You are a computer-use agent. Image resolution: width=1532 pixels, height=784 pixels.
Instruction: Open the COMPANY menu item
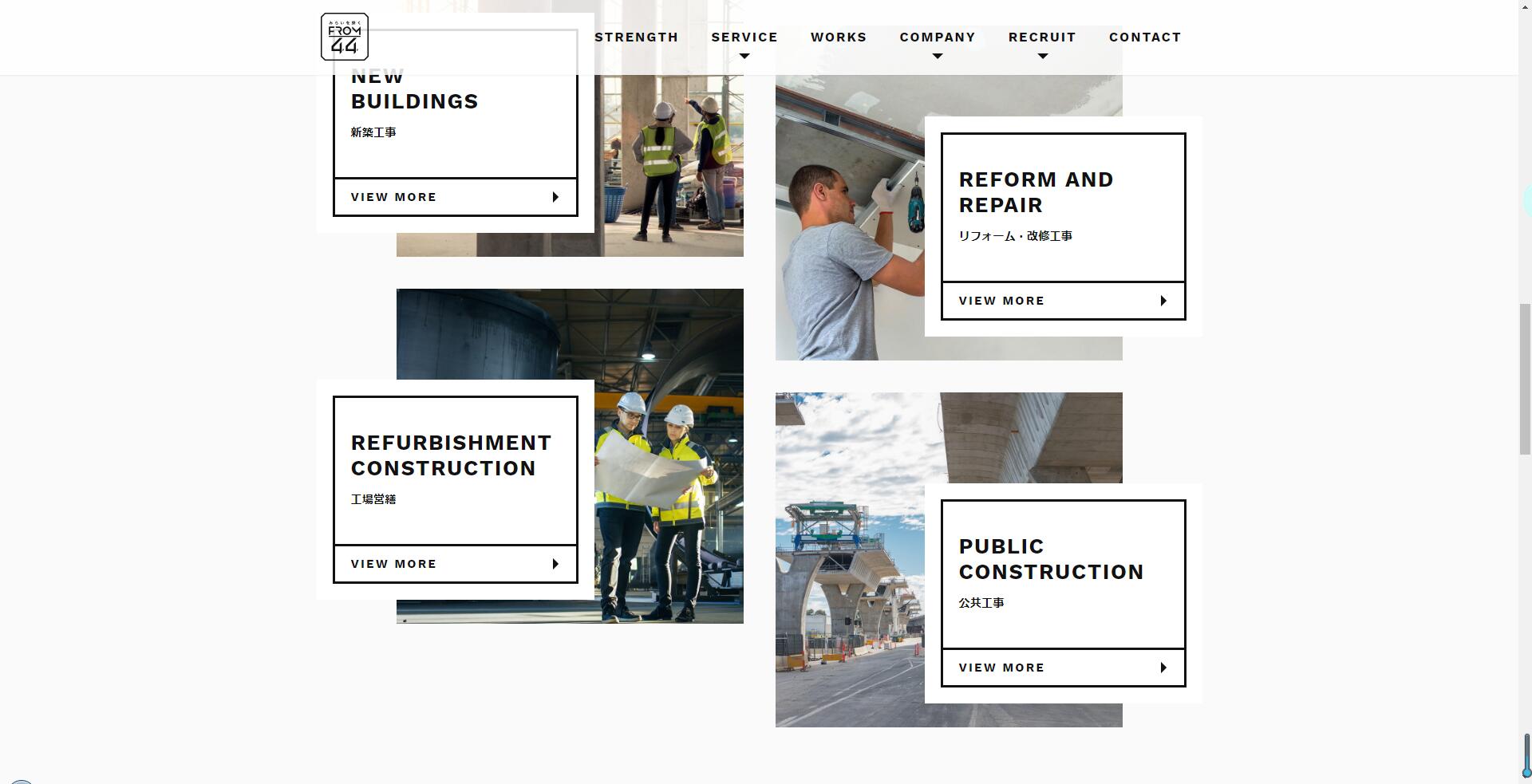point(938,37)
